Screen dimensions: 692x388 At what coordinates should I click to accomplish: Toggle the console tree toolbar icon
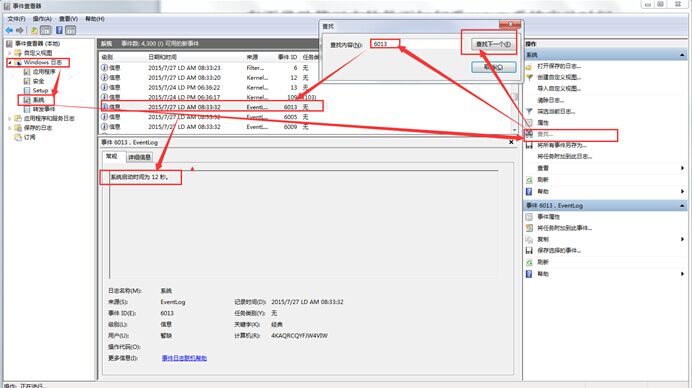45,30
